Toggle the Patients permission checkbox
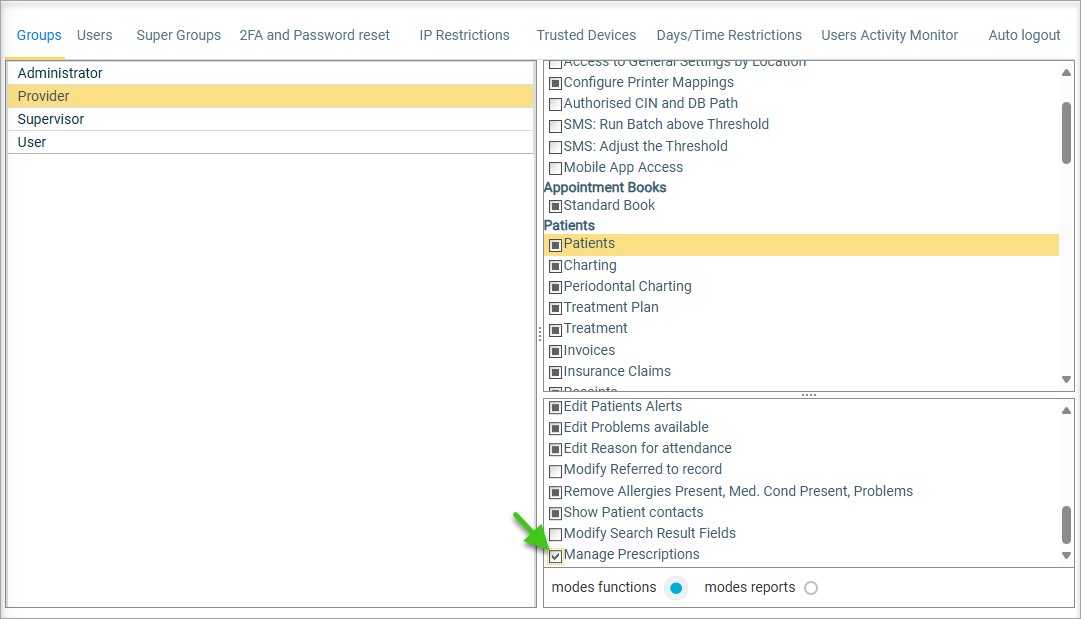This screenshot has height=619, width=1081. [x=555, y=245]
